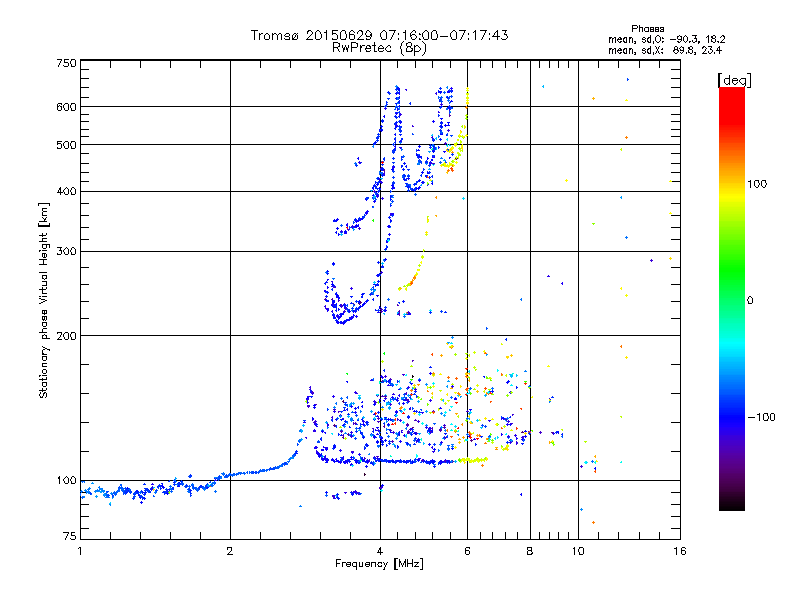The height and width of the screenshot is (600, 800).
Task: Click the colorbar tick label "100"
Action: click(757, 184)
